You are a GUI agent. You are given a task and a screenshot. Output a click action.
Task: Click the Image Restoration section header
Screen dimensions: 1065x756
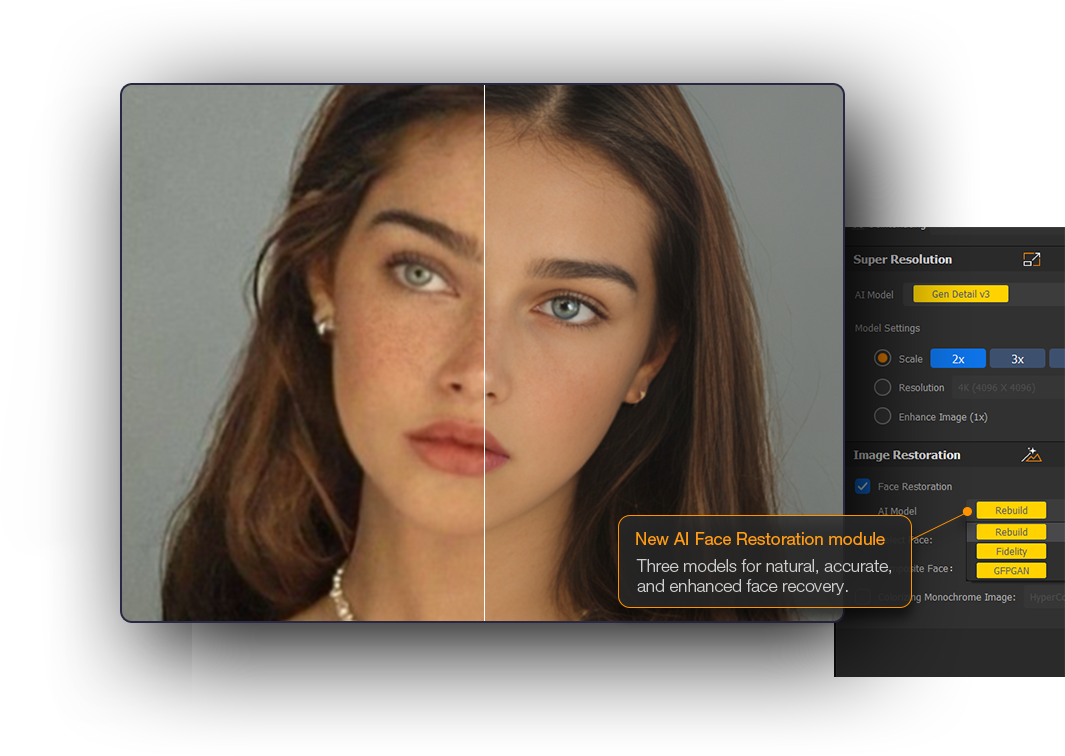[x=906, y=455]
